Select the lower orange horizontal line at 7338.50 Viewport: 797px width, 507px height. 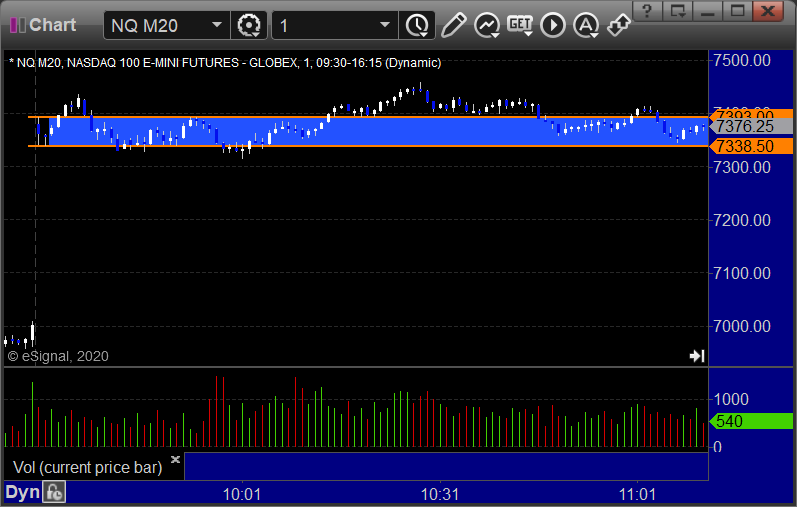click(x=369, y=146)
